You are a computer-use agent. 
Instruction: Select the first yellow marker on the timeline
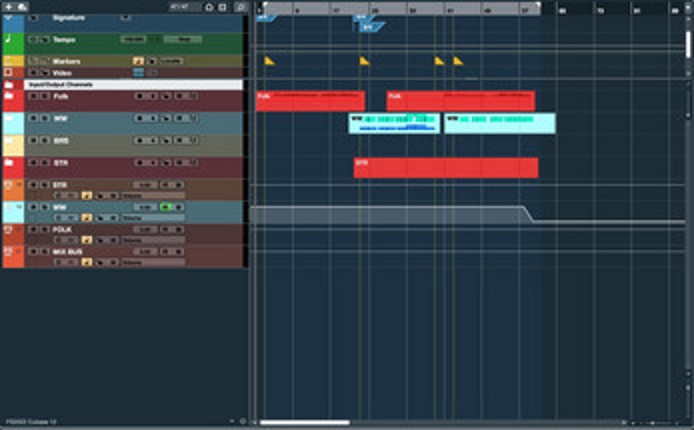coord(270,61)
